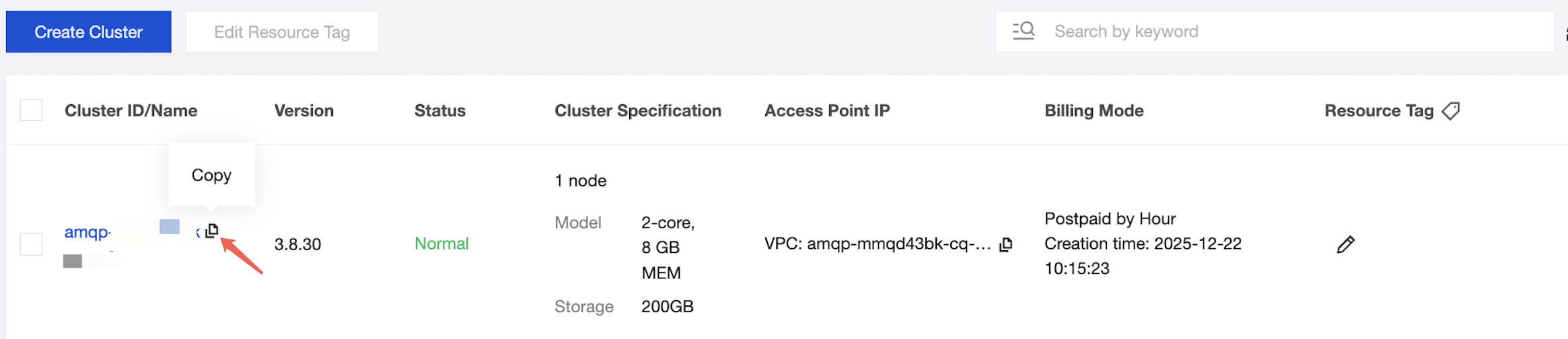Viewport: 1568px width, 339px height.
Task: Copy the VPC access point address
Action: pyautogui.click(x=1006, y=244)
